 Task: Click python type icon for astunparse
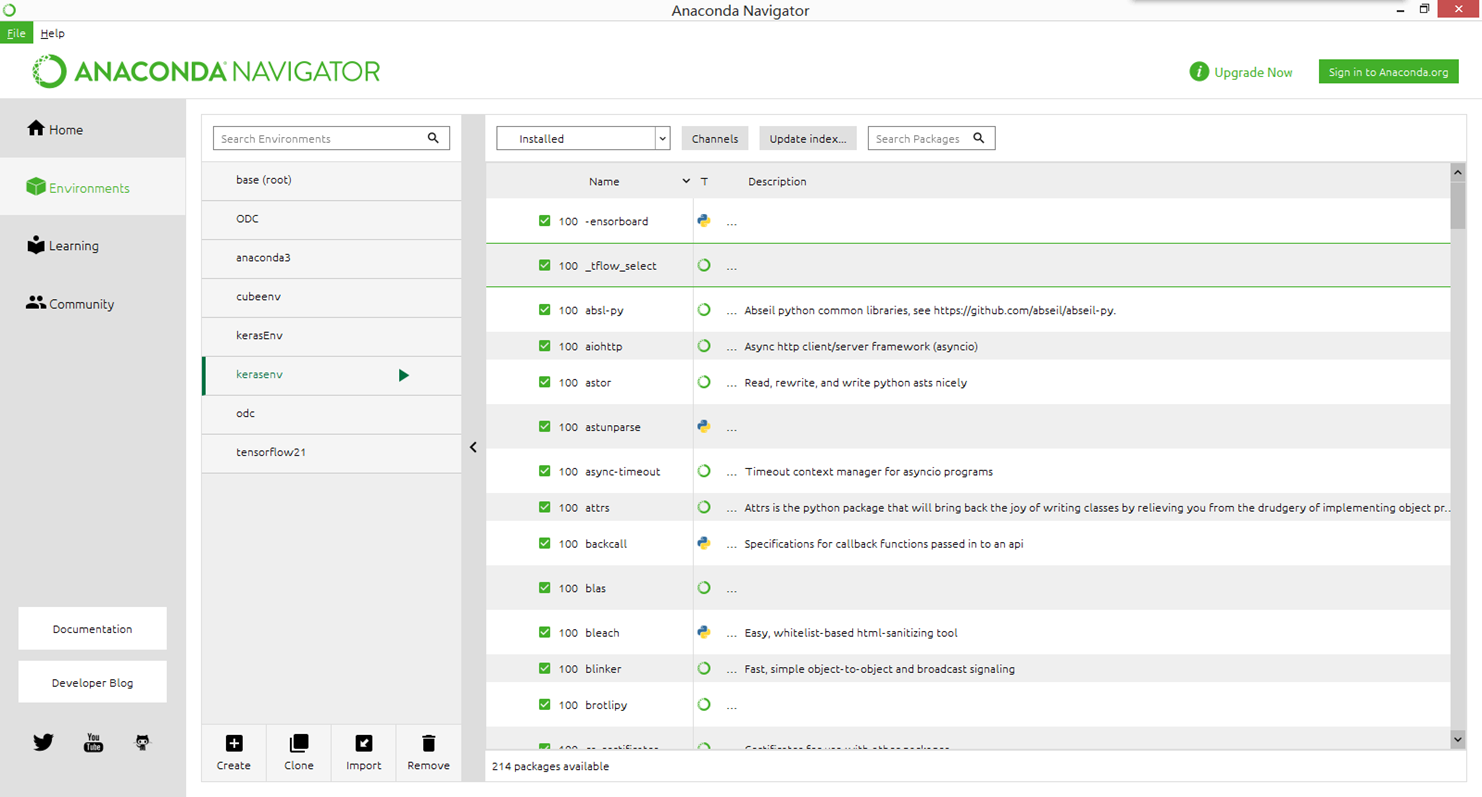pos(704,427)
